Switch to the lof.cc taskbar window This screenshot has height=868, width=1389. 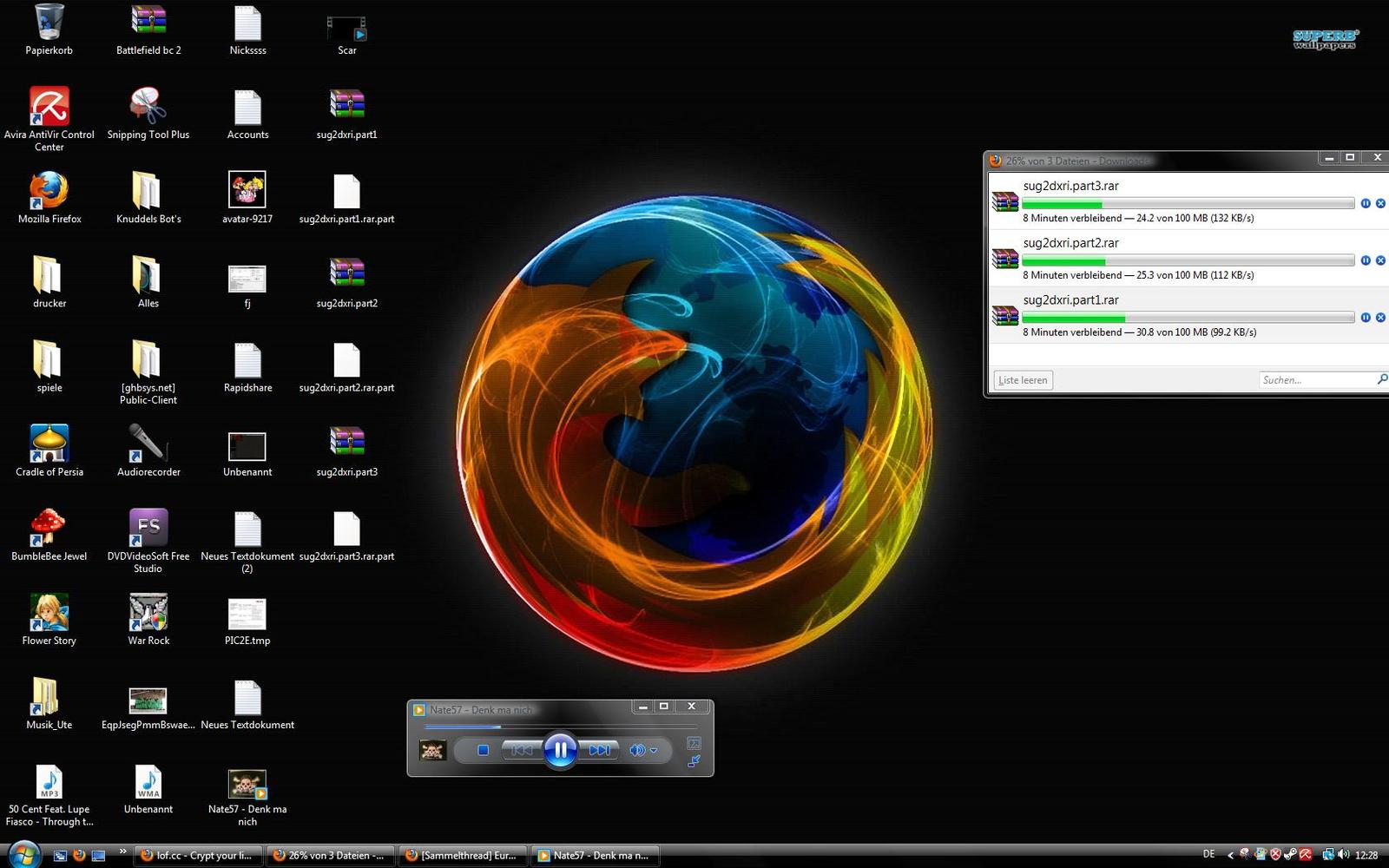197,855
